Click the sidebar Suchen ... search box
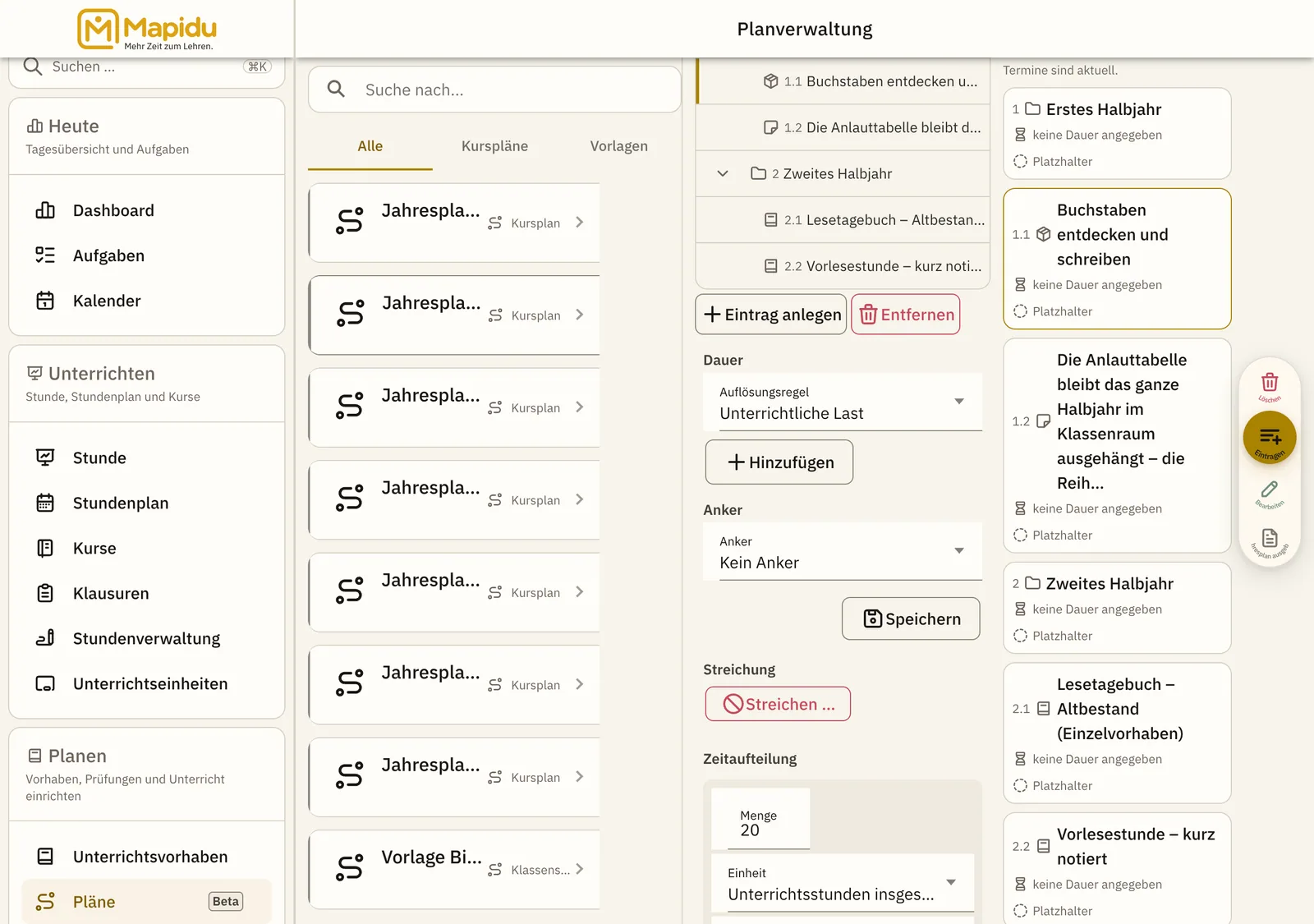The width and height of the screenshot is (1314, 924). coord(146,67)
